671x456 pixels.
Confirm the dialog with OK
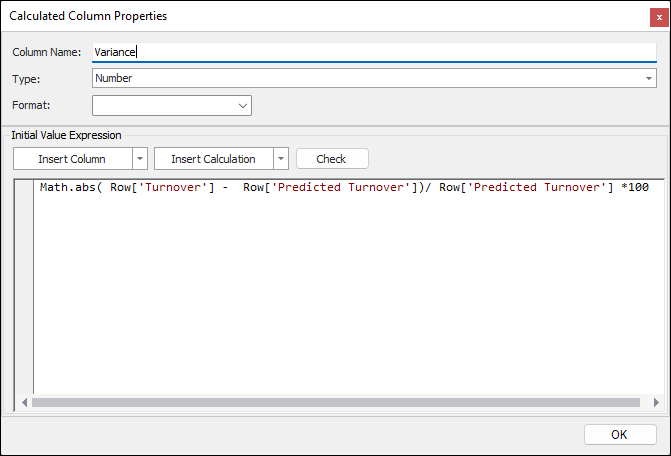tap(619, 435)
